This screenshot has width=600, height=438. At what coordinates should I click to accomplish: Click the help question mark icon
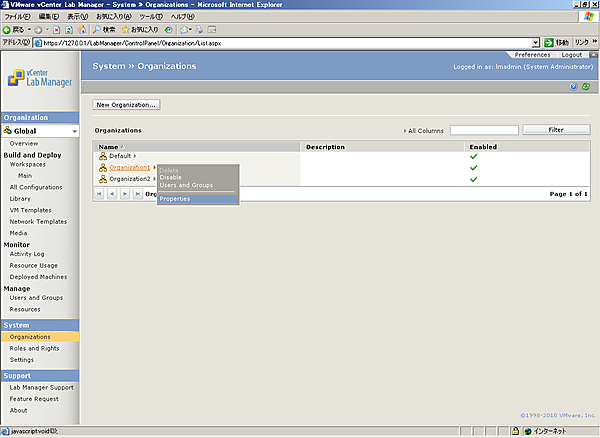(573, 87)
